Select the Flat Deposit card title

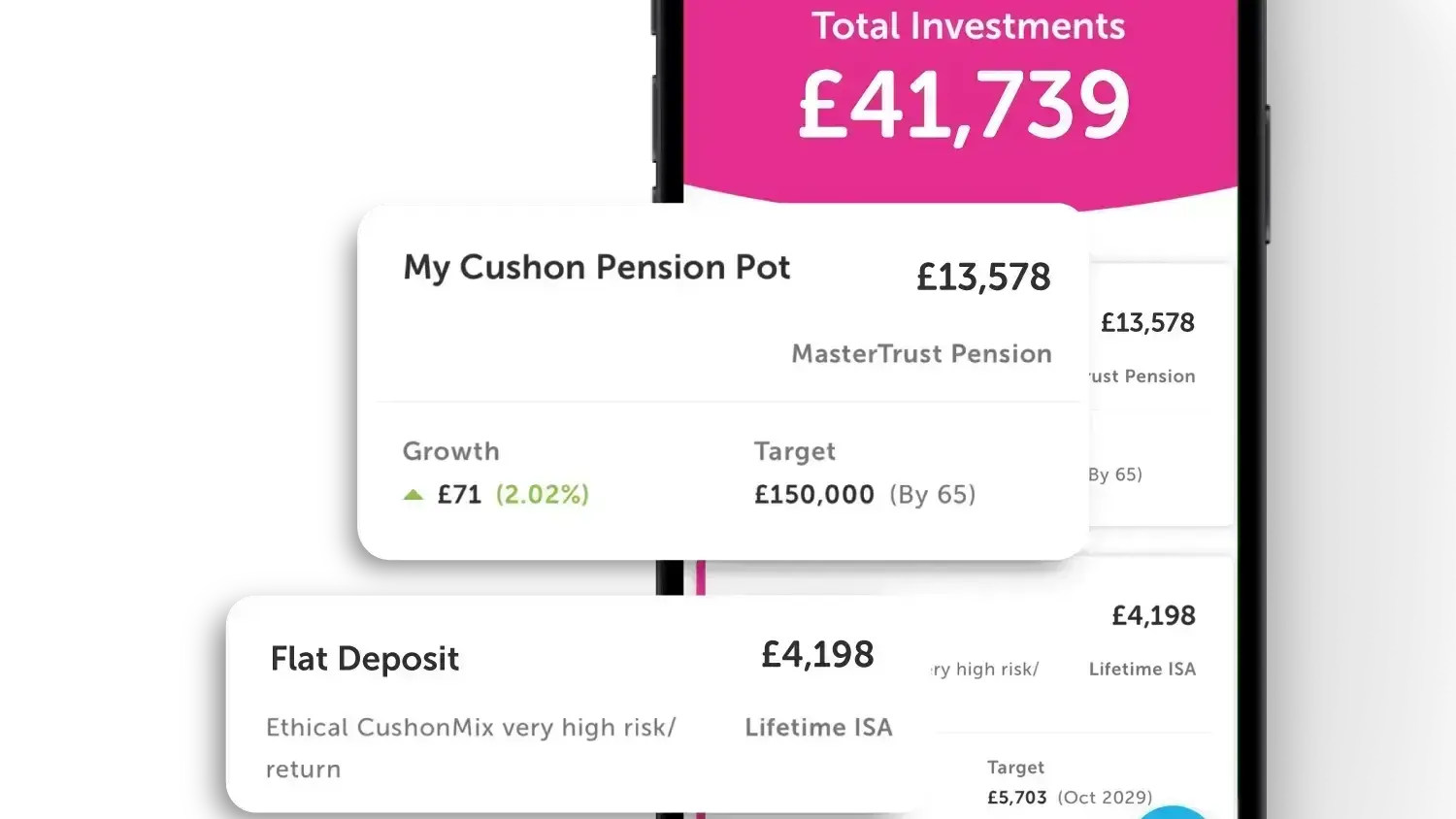point(364,659)
